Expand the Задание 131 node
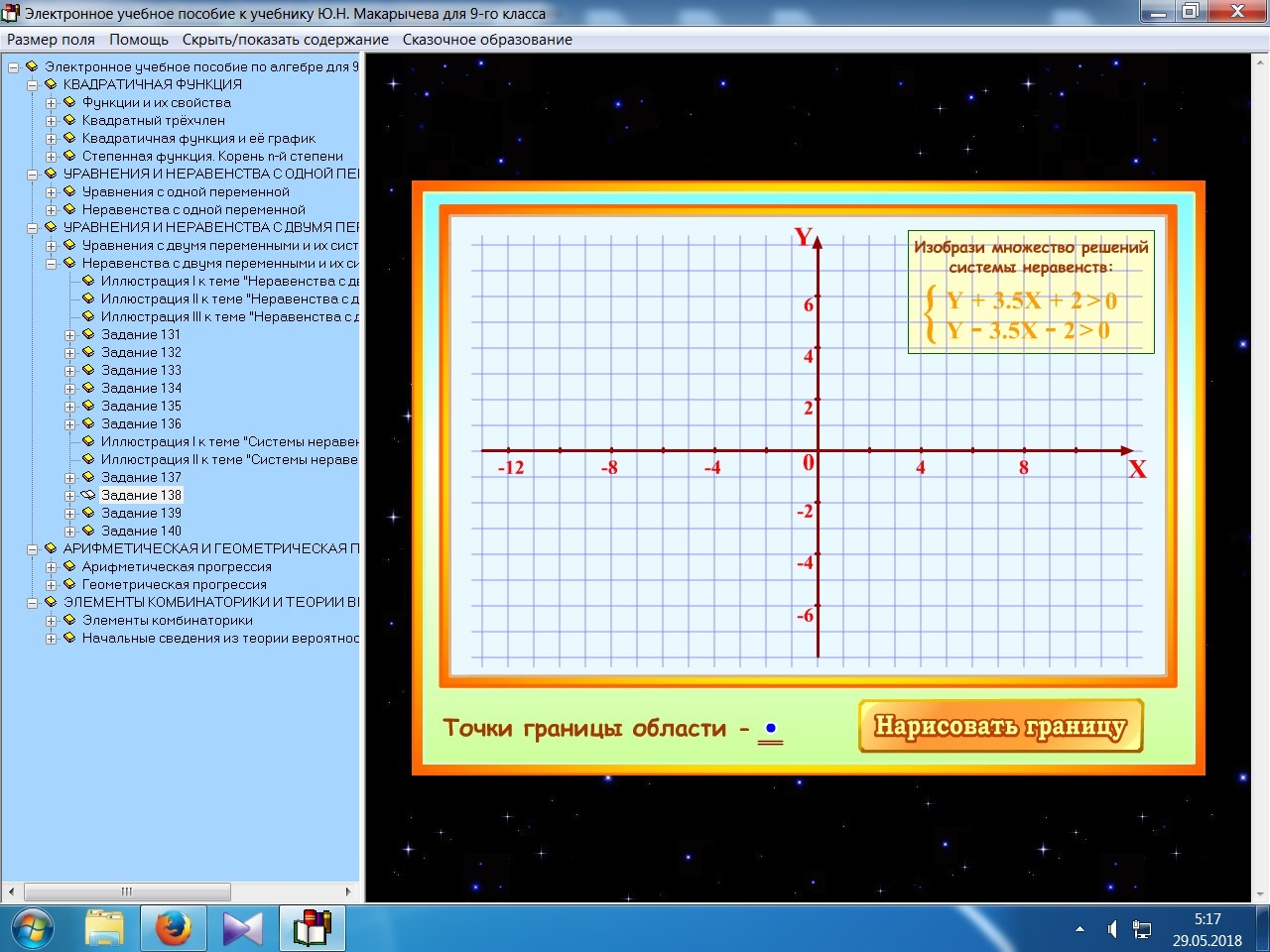Screen dimensions: 1270x952 click(70, 335)
